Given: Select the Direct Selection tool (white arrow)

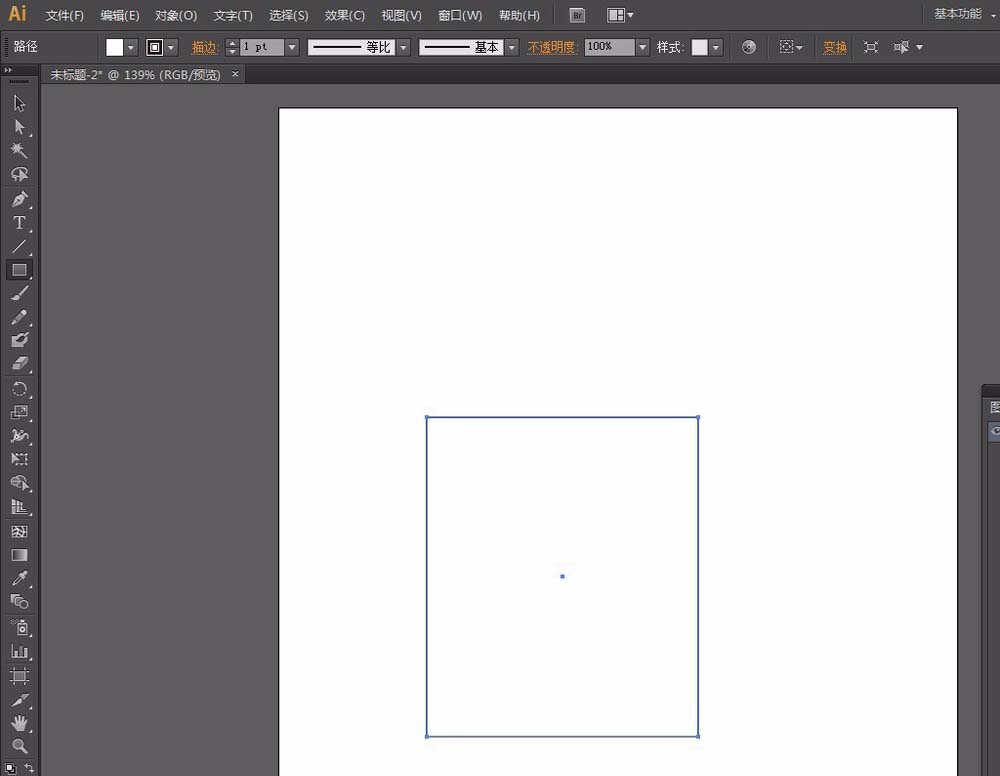Looking at the screenshot, I should pos(19,127).
